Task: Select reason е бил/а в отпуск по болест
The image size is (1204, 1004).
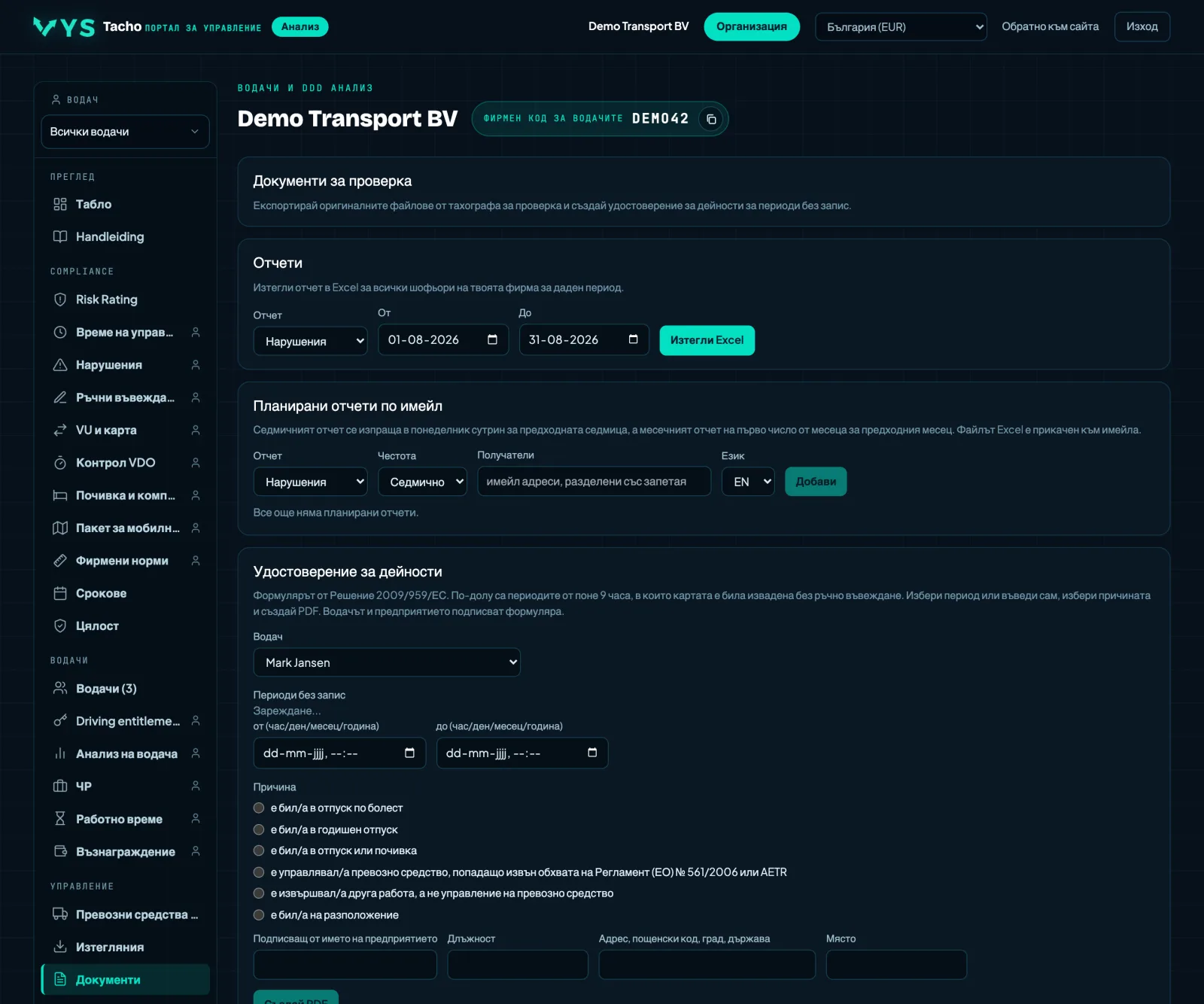Action: (x=259, y=808)
